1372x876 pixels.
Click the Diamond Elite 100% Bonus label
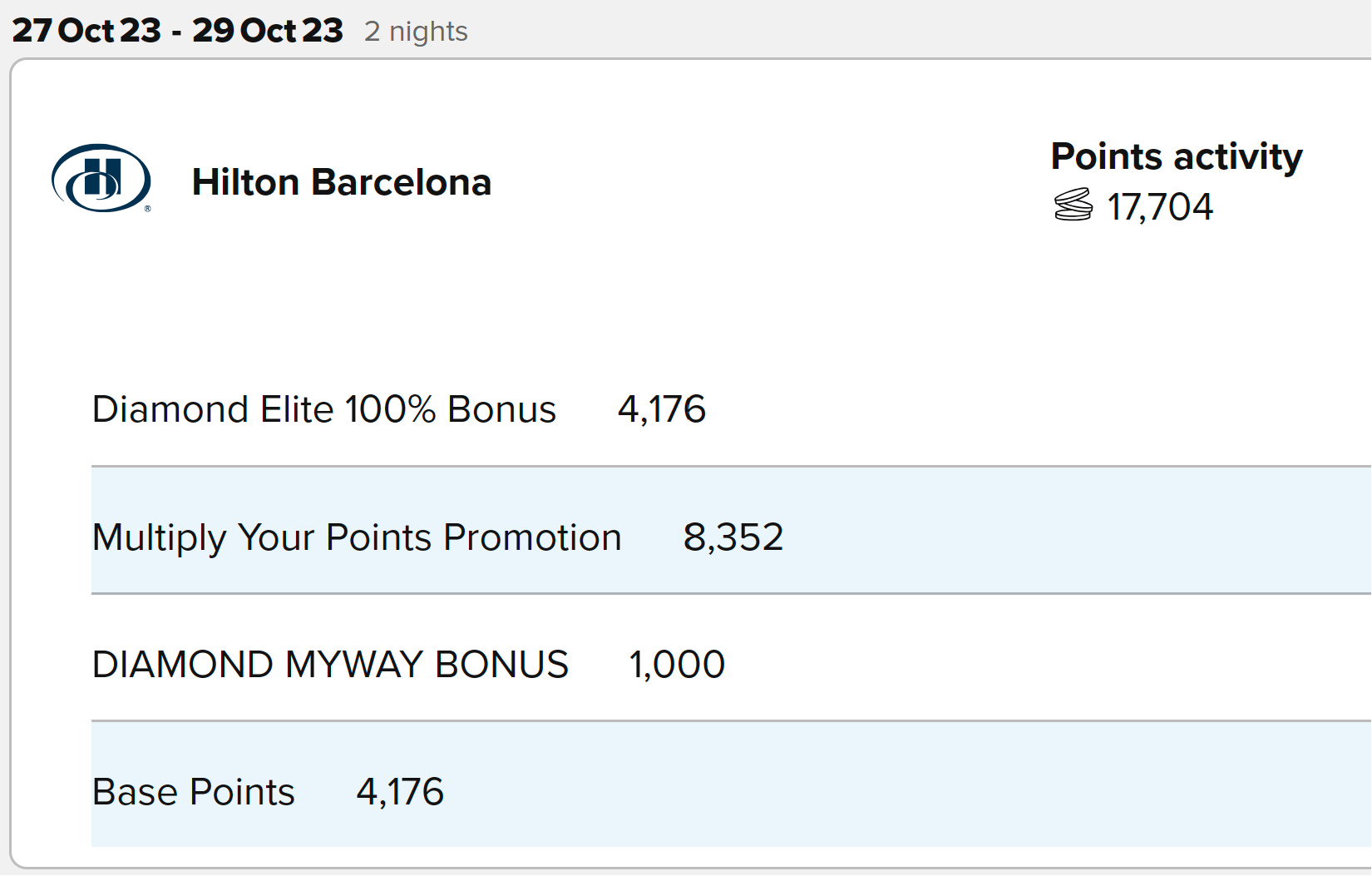coord(323,409)
